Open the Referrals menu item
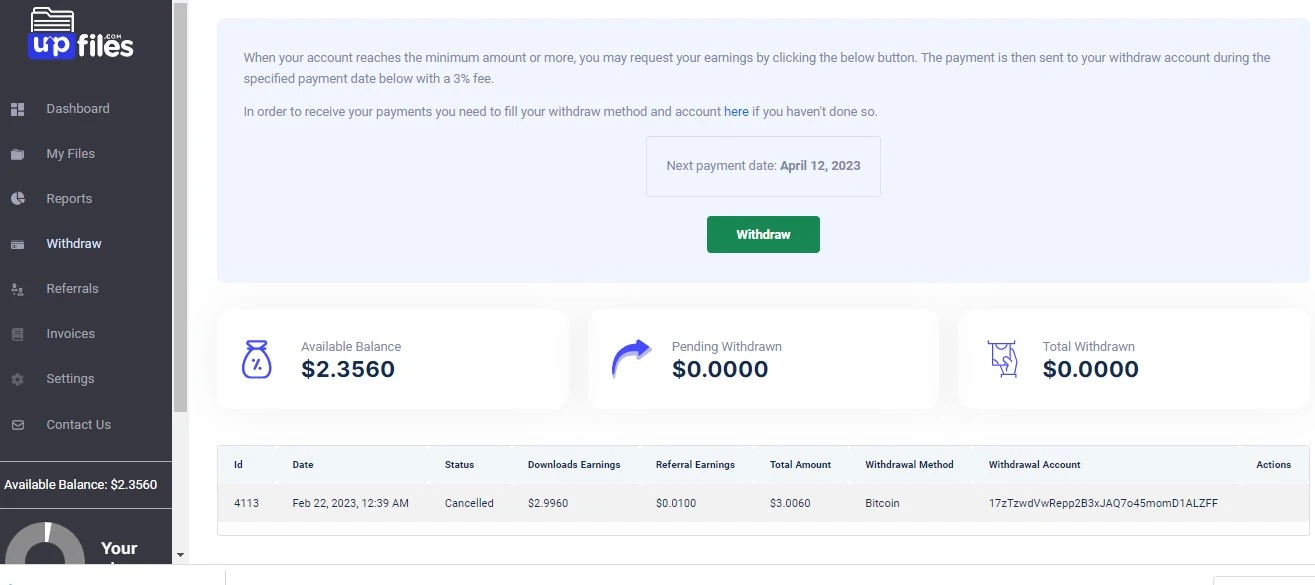The height and width of the screenshot is (585, 1315). click(x=72, y=289)
